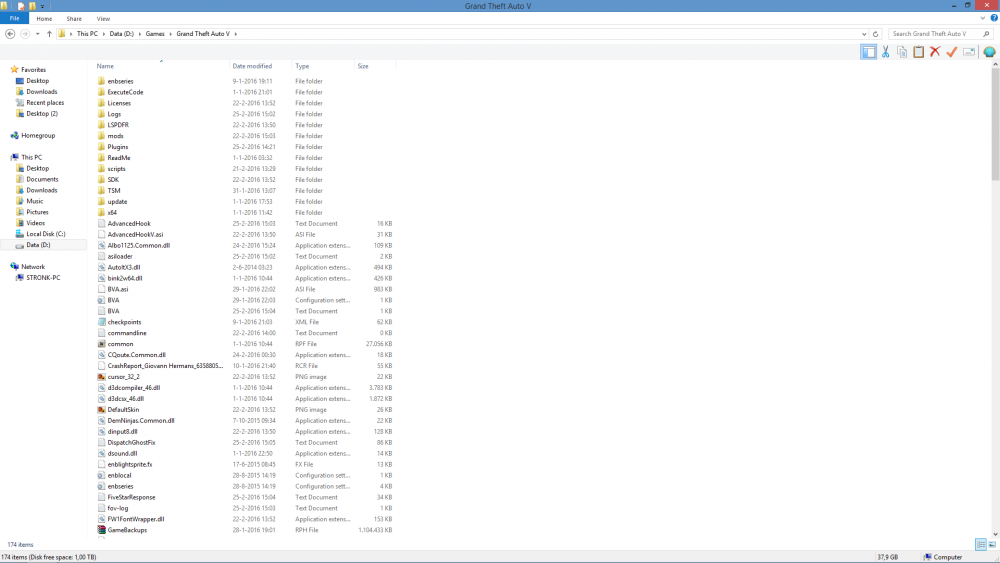Click This PC in the breadcrumb path
Image resolution: width=1000 pixels, height=563 pixels.
tap(87, 34)
